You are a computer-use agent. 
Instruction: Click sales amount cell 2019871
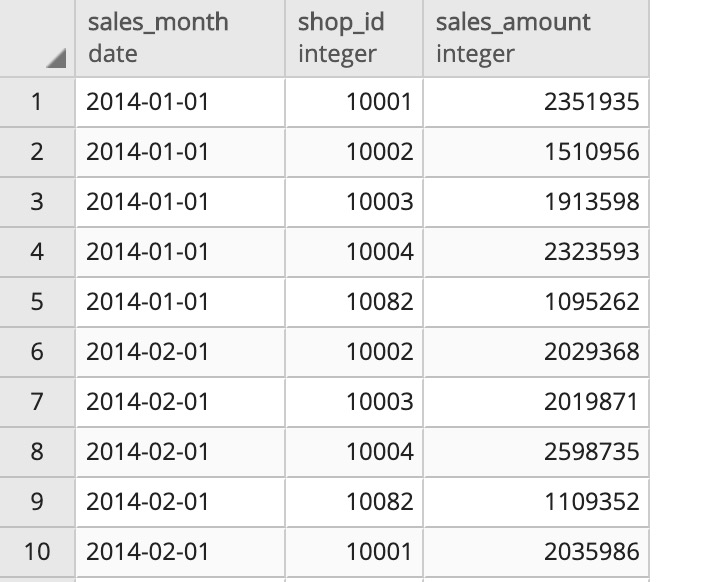536,402
